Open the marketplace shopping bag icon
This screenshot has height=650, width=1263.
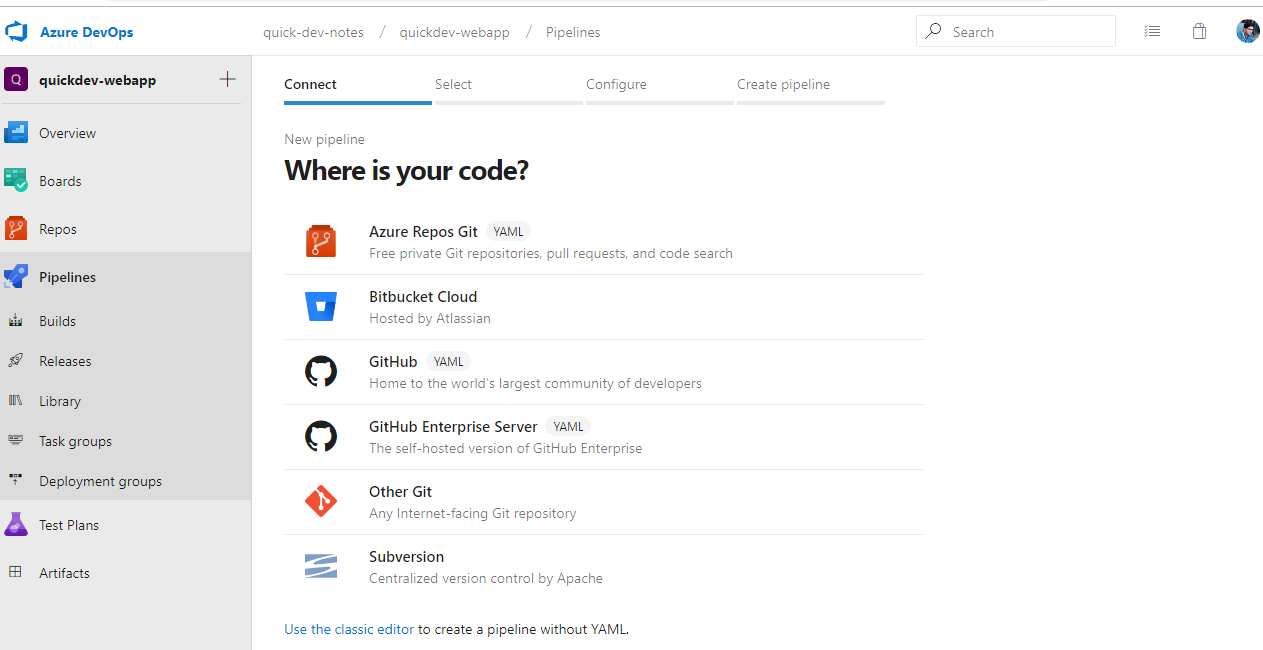(x=1199, y=32)
